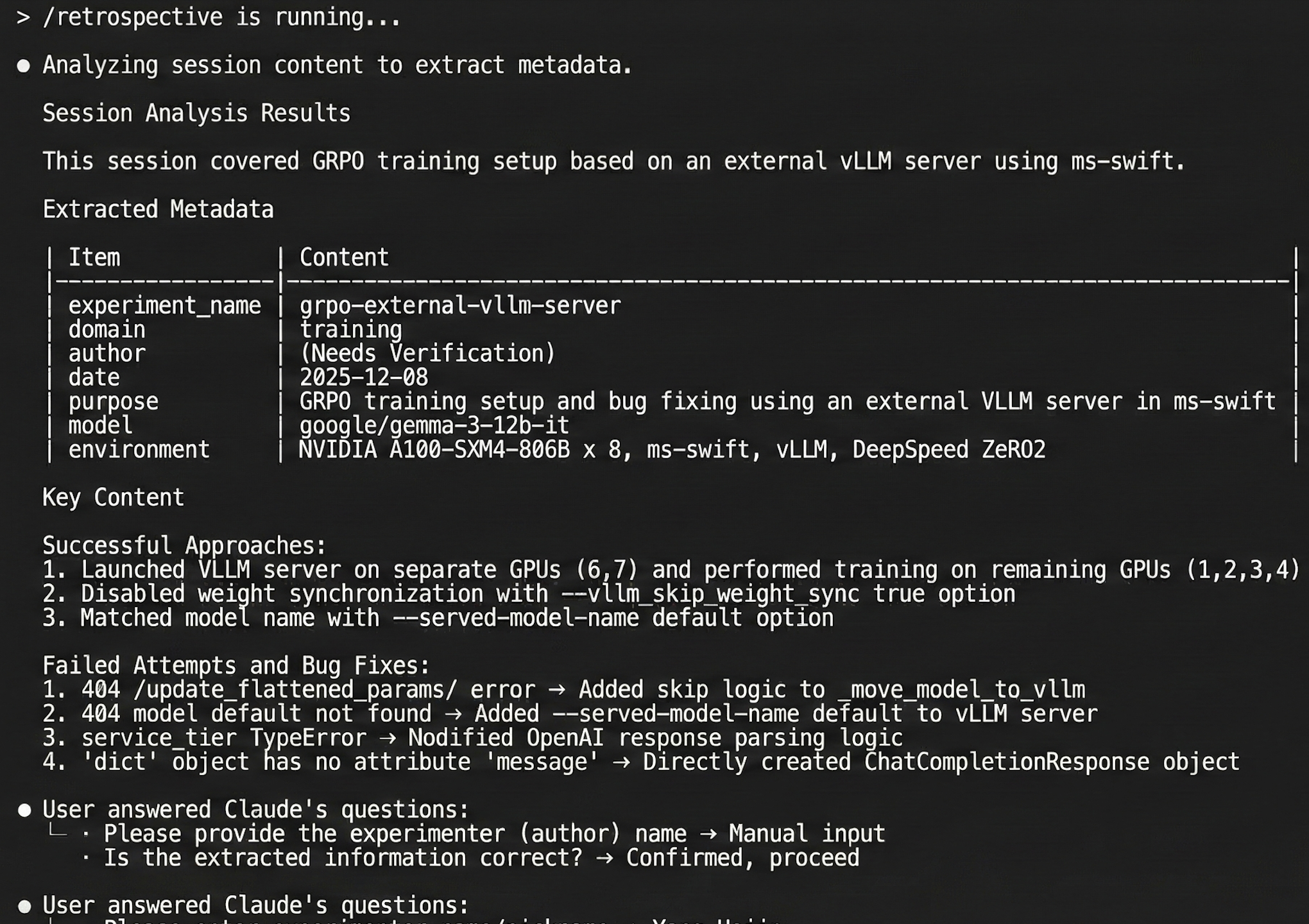The width and height of the screenshot is (1309, 924).
Task: Click the /retrospective command text
Action: click(132, 17)
